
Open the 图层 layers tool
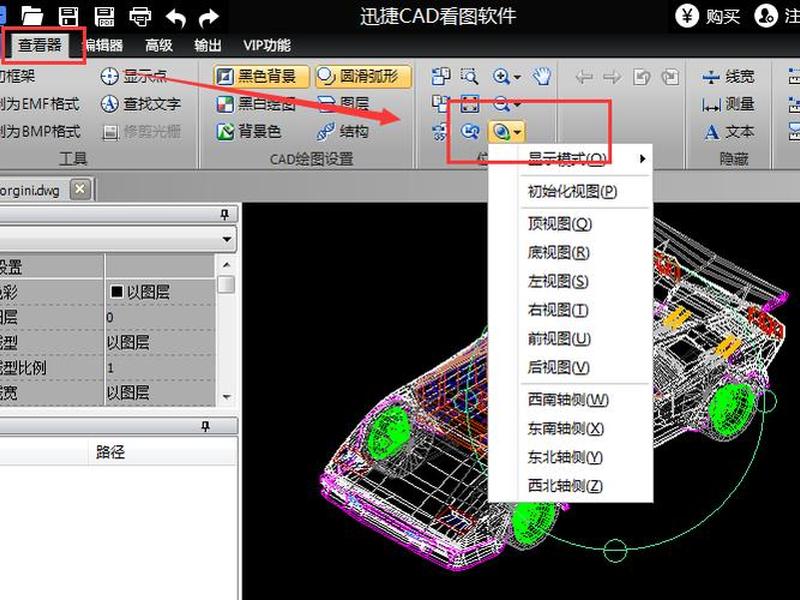point(343,104)
